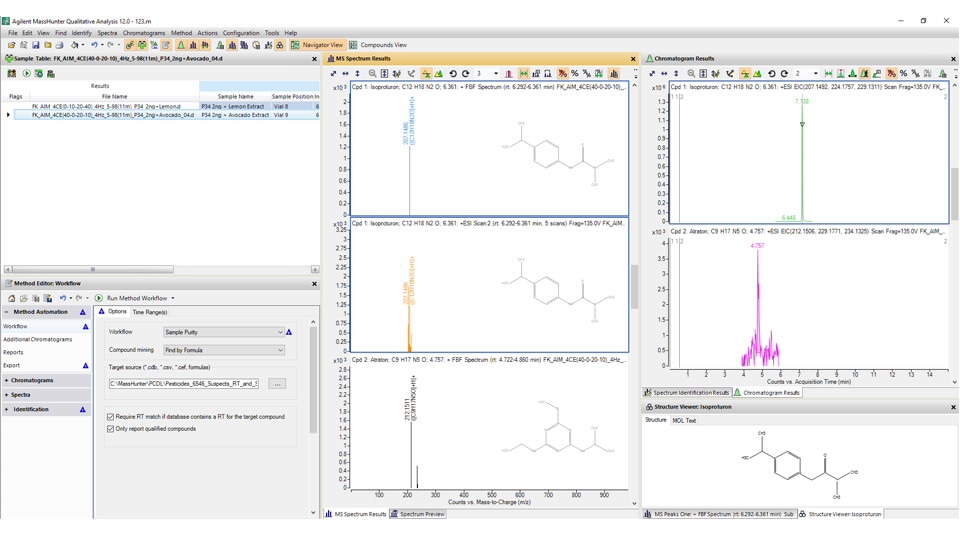
Task: Switch to Time Range(s) tab
Action: pos(150,312)
